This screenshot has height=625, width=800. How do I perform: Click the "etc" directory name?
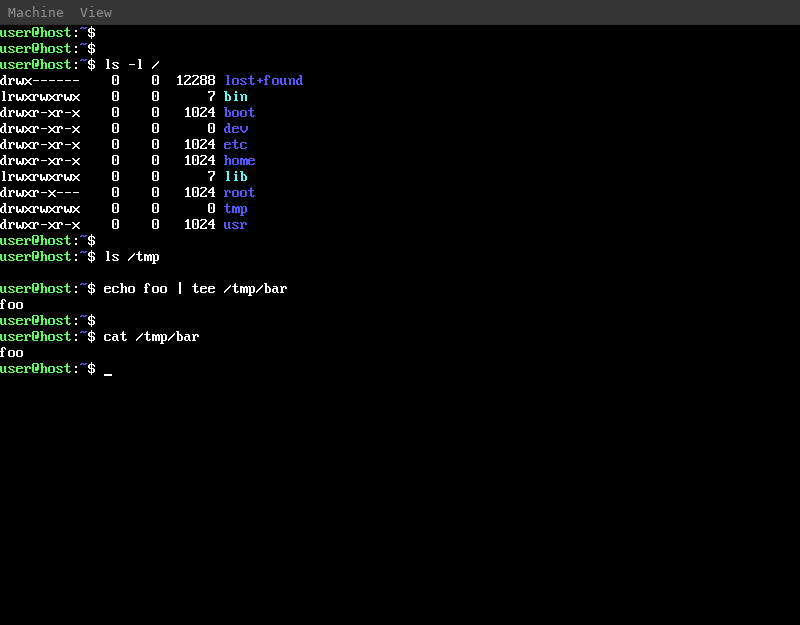click(x=235, y=144)
